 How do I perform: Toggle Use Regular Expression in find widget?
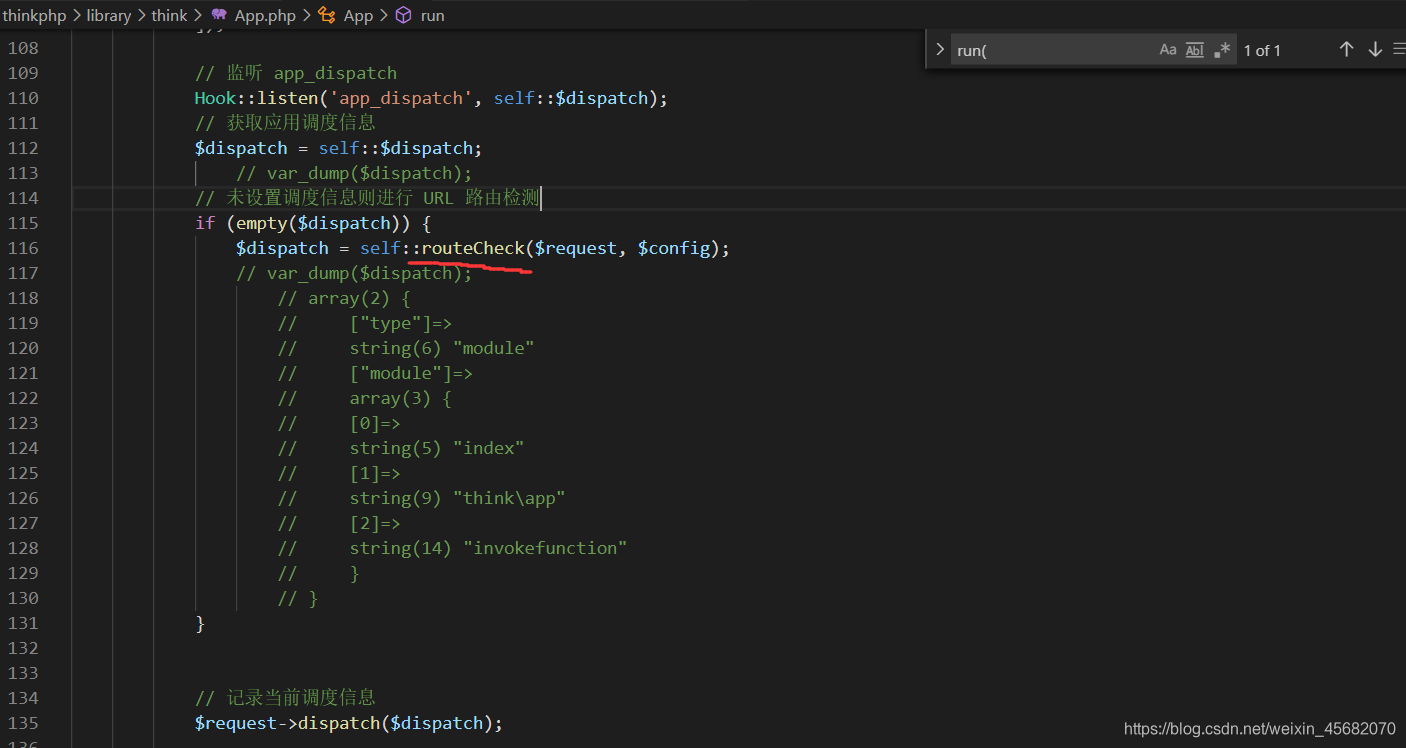(x=1222, y=50)
